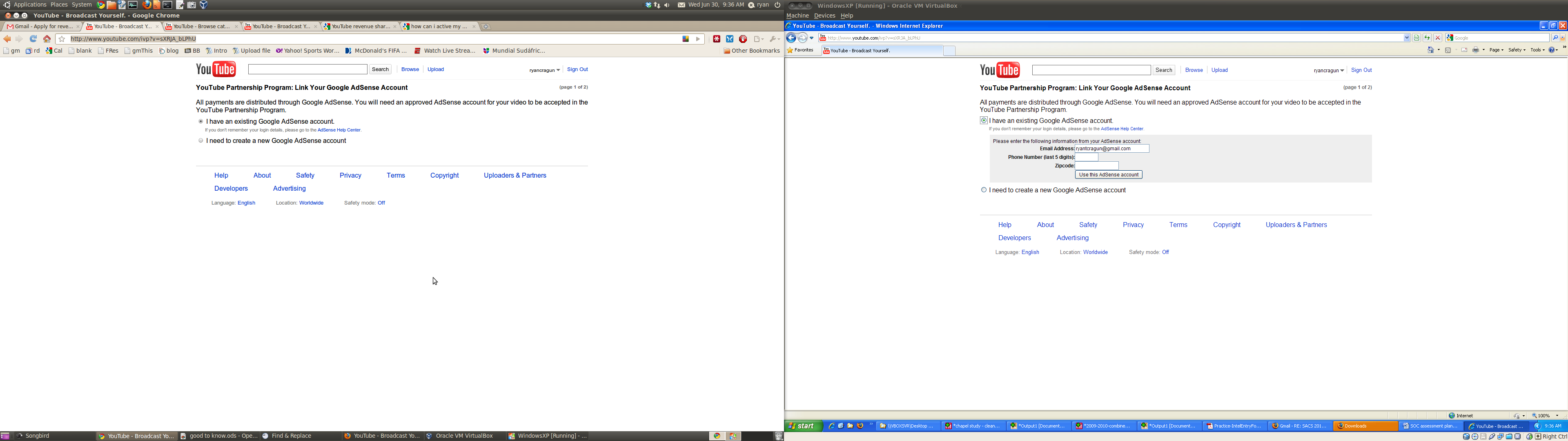Image resolution: width=1568 pixels, height=441 pixels.
Task: Click the Email Address field in IE
Action: (x=1111, y=149)
